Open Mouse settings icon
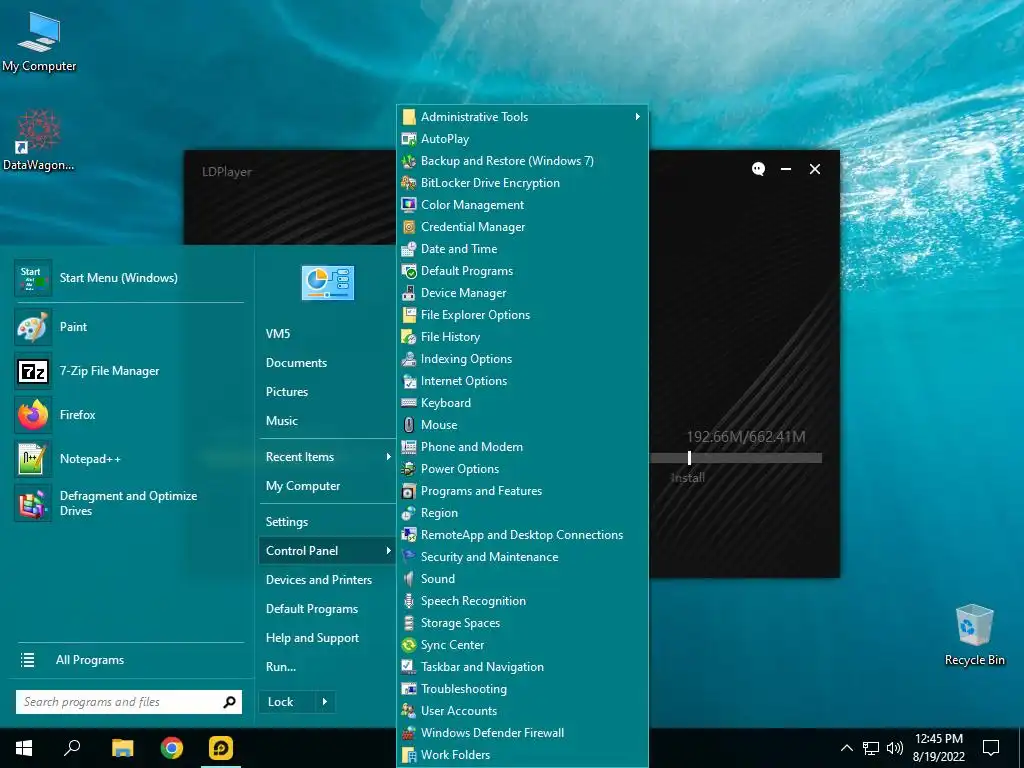Screen dimensions: 1024x768 pos(409,425)
